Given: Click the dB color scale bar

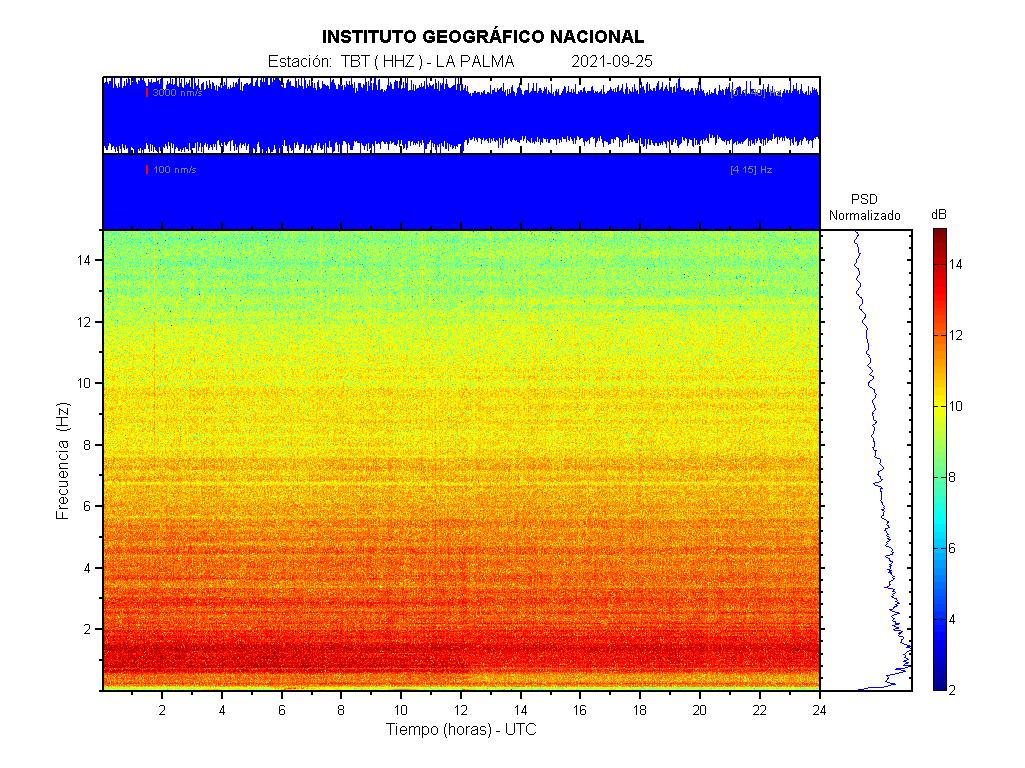Looking at the screenshot, I should point(940,460).
